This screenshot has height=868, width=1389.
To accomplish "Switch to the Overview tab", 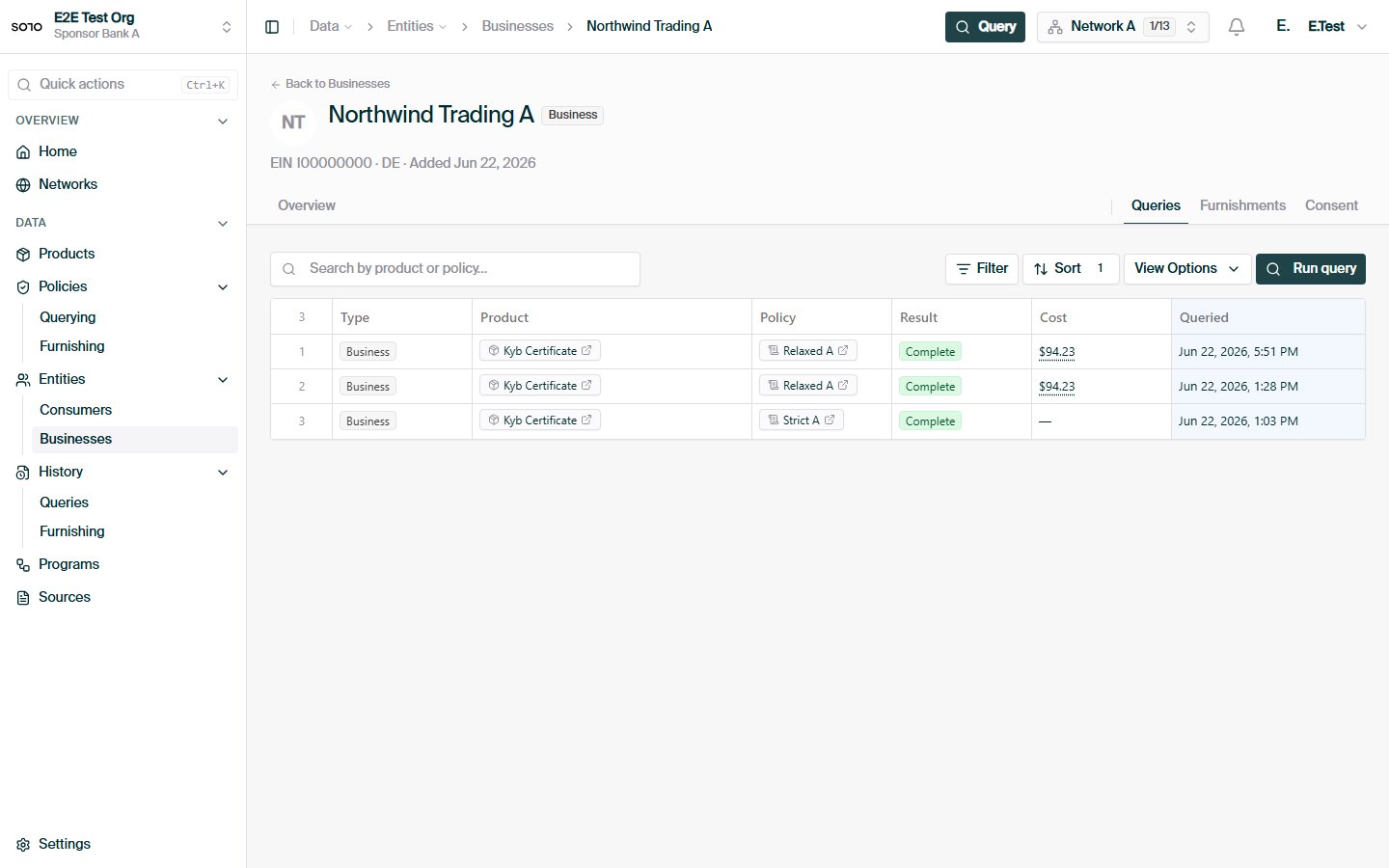I will 307,205.
